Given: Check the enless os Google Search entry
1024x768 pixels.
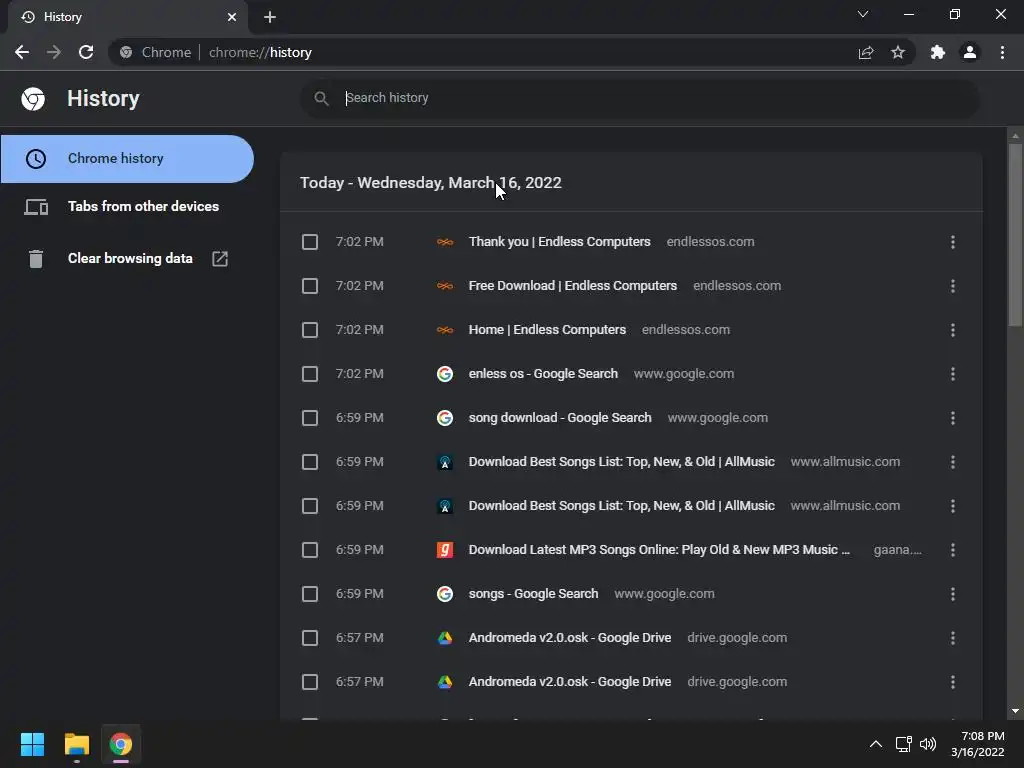Looking at the screenshot, I should 310,374.
